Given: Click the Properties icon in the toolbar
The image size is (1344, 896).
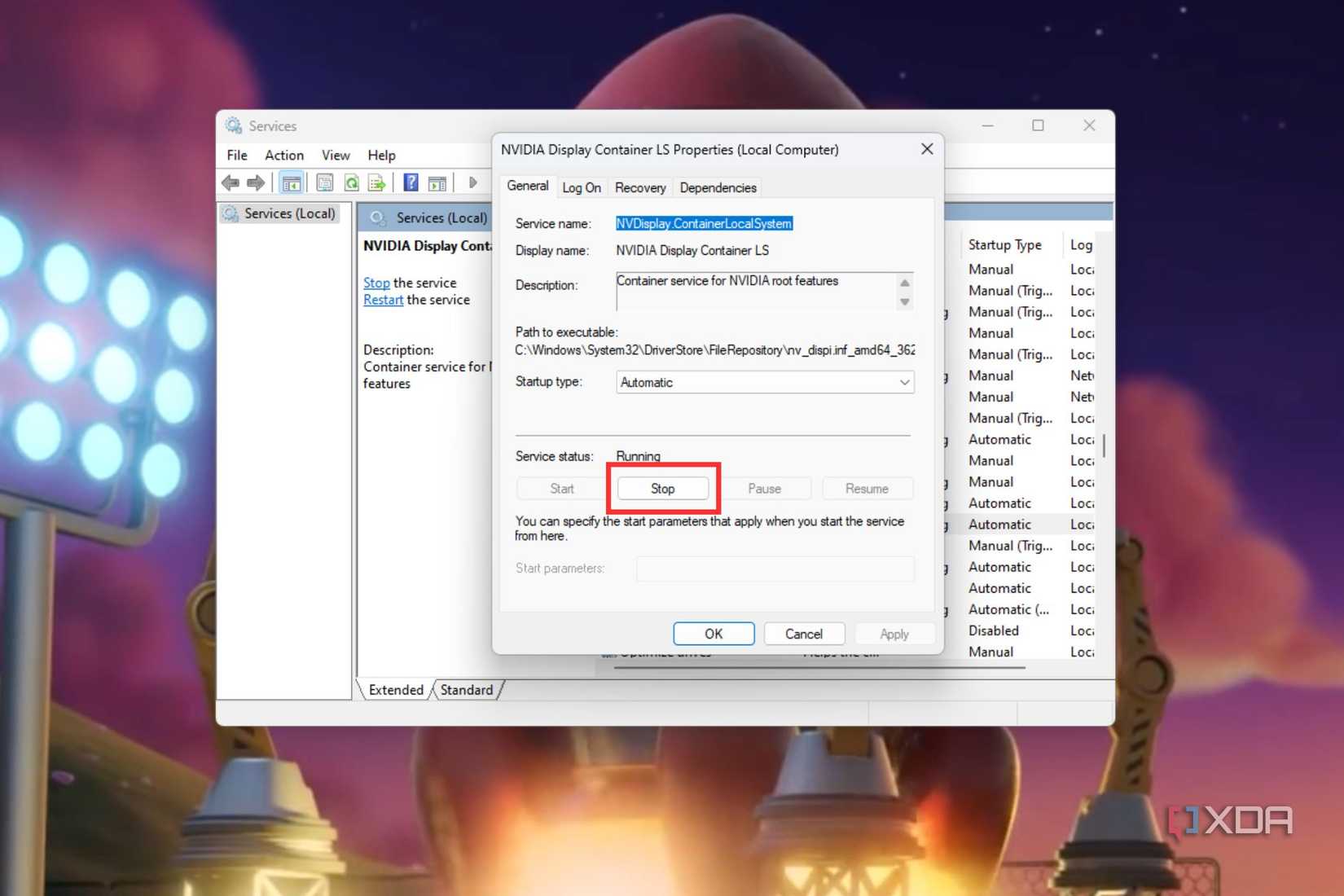Looking at the screenshot, I should coord(324,182).
